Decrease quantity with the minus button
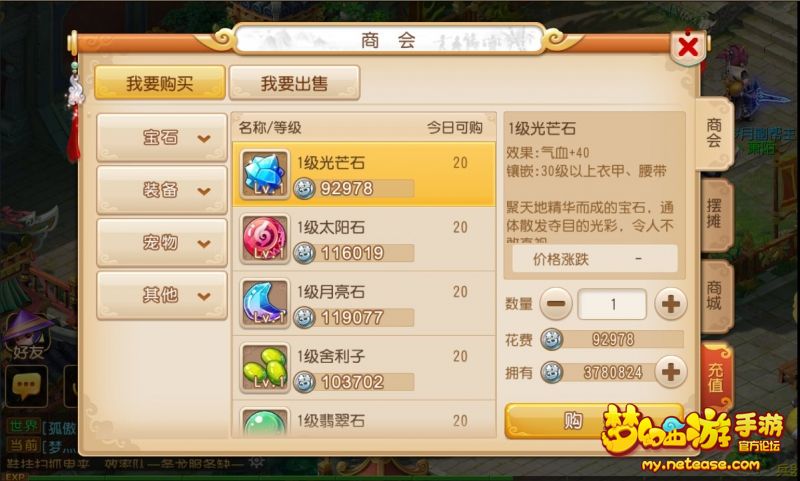Viewport: 800px width, 481px height. tap(556, 304)
